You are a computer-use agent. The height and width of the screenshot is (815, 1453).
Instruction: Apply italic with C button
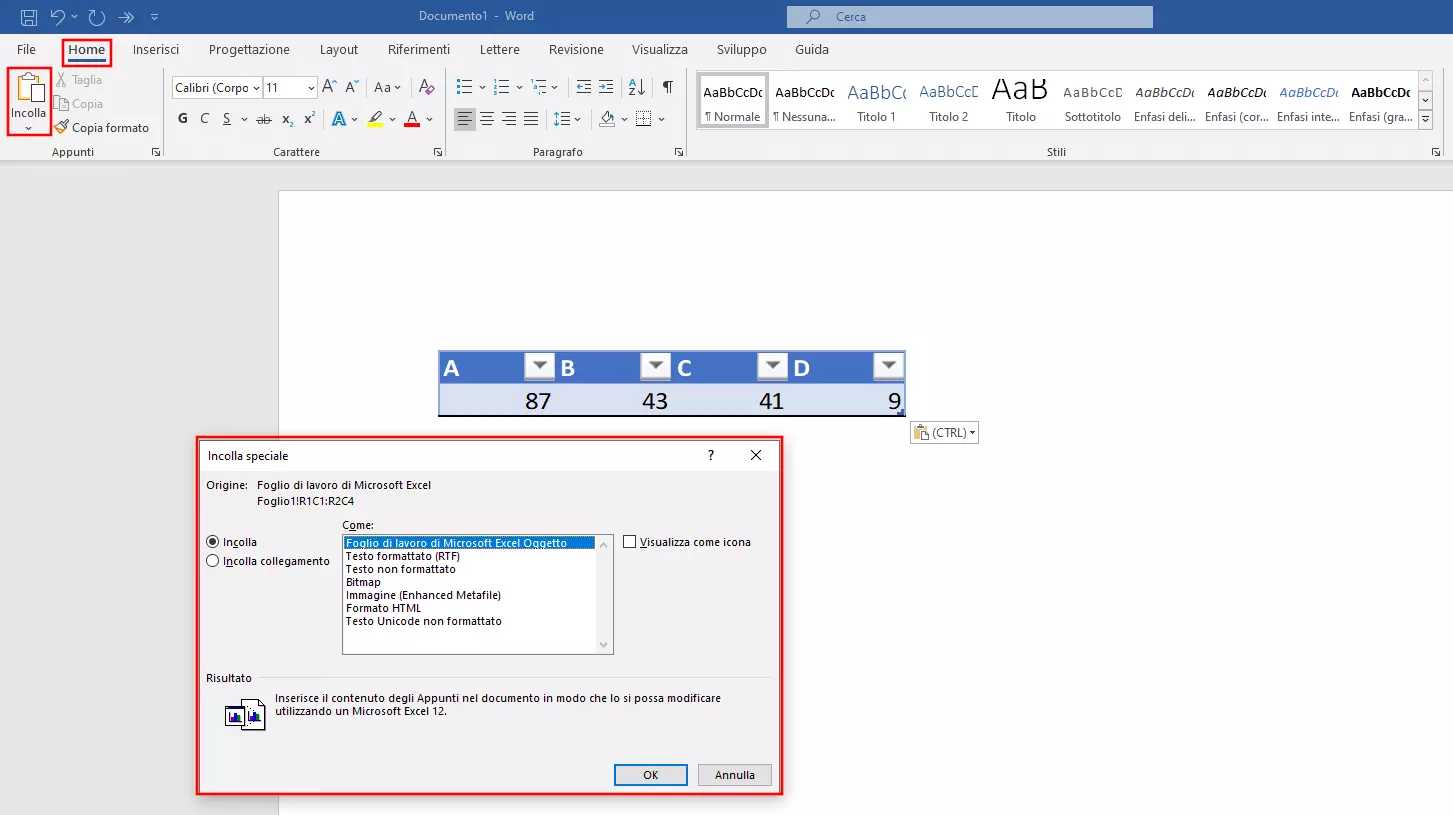point(205,119)
